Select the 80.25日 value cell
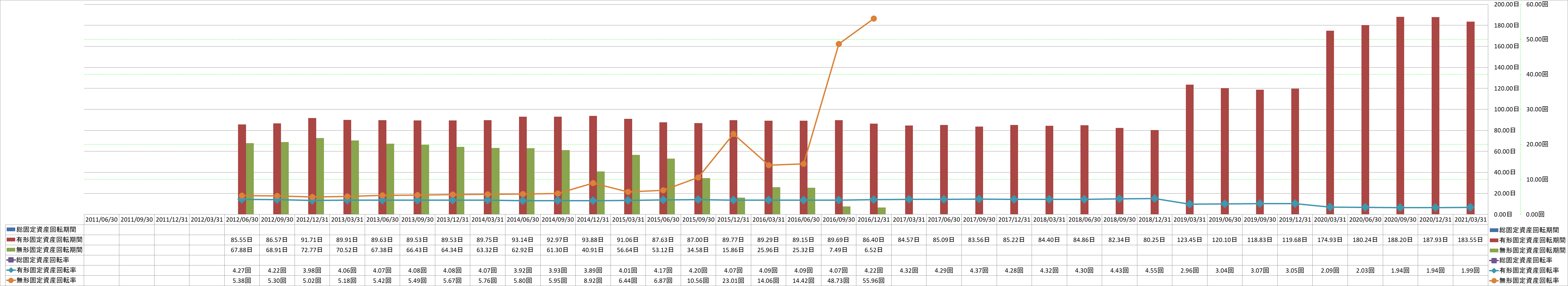The height and width of the screenshot is (286, 1568). coord(1155,240)
